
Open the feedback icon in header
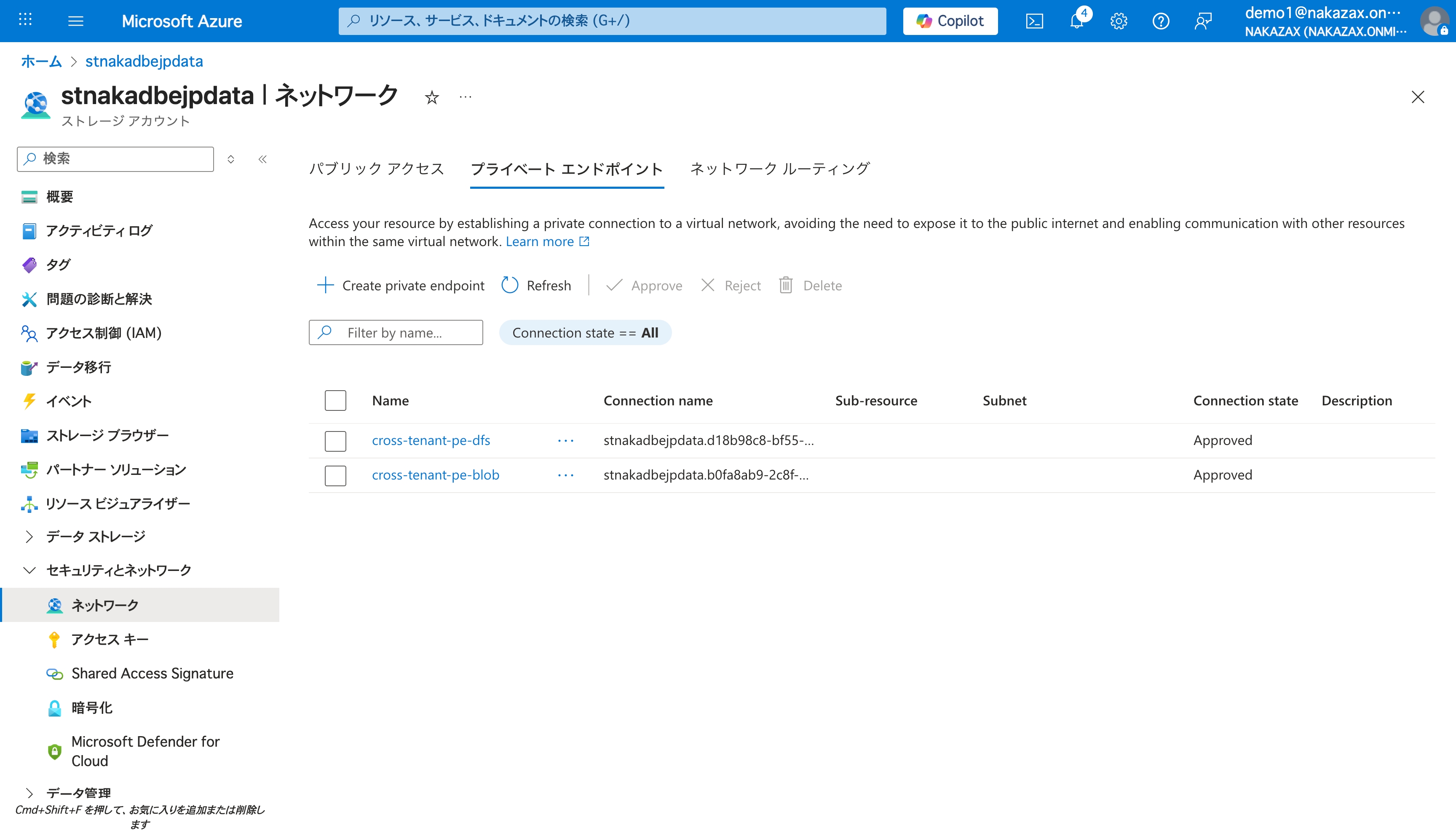pyautogui.click(x=1203, y=21)
